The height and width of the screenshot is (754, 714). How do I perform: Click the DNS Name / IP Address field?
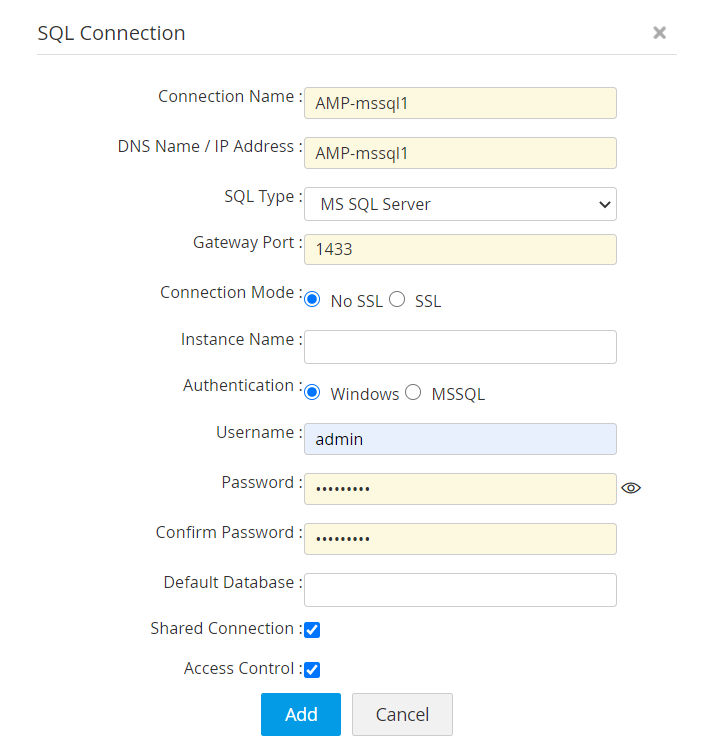(460, 153)
